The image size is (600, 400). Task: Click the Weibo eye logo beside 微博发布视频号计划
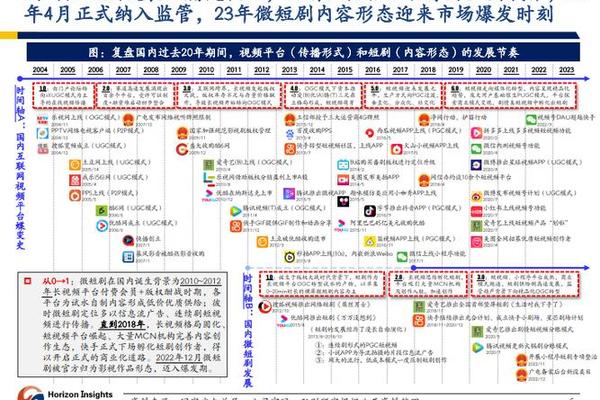tap(476, 197)
